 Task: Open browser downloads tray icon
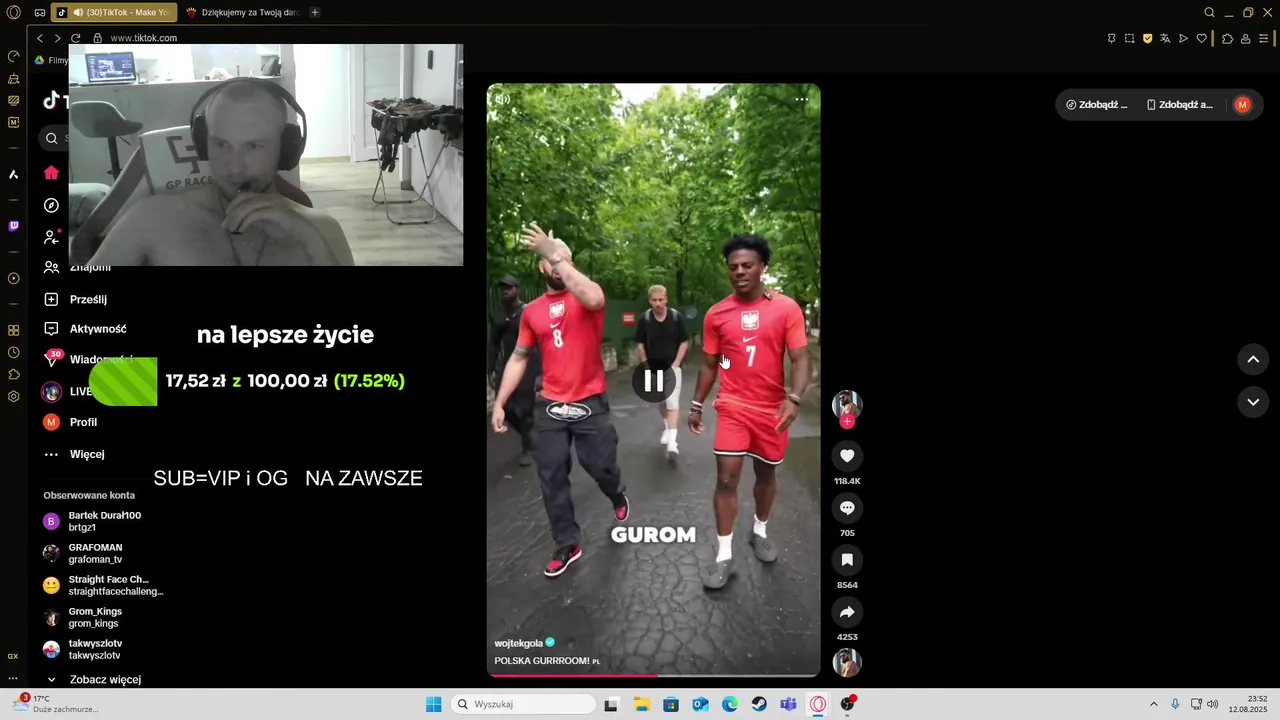coord(1246,38)
